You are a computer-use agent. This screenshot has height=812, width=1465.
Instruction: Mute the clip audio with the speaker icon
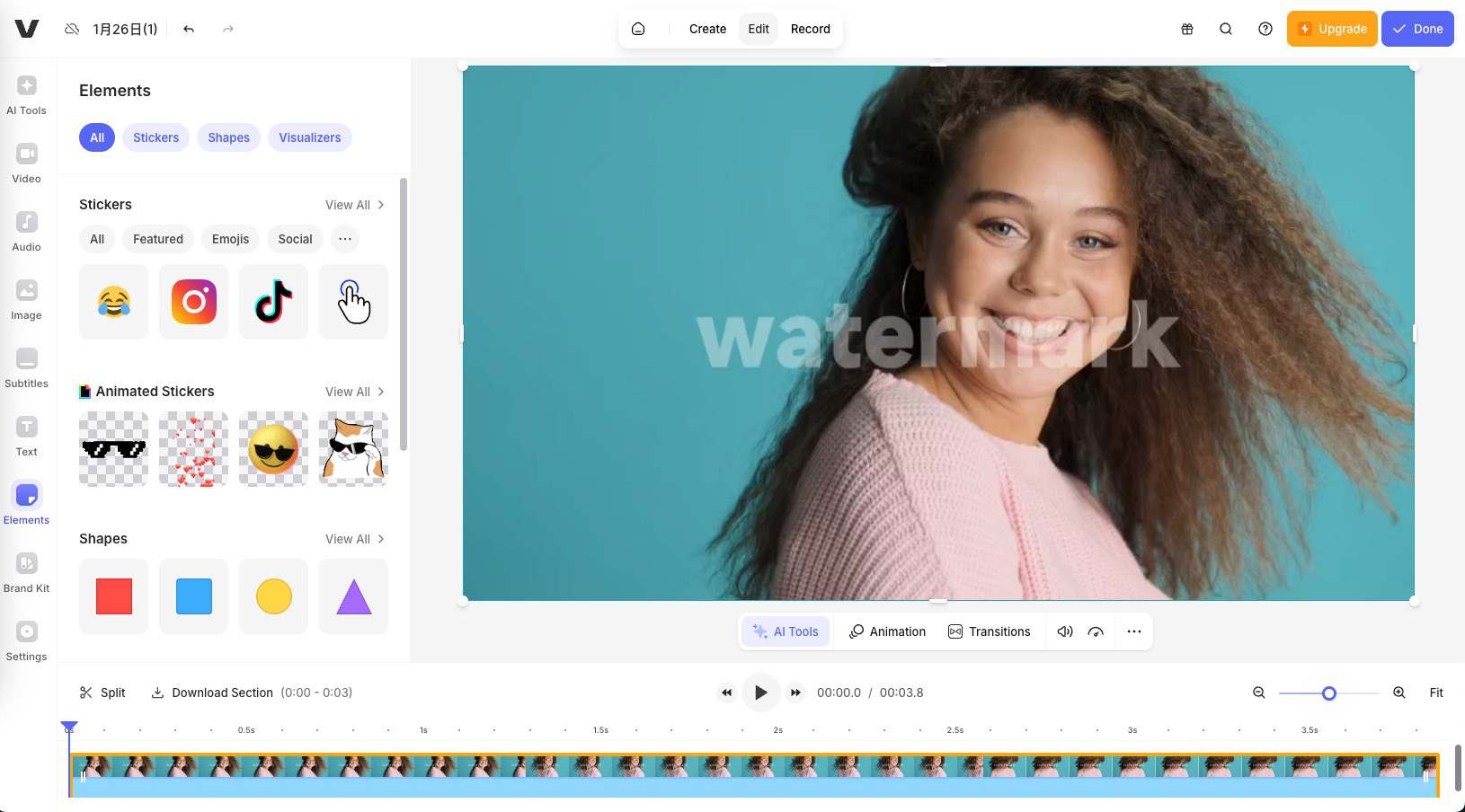point(1064,631)
